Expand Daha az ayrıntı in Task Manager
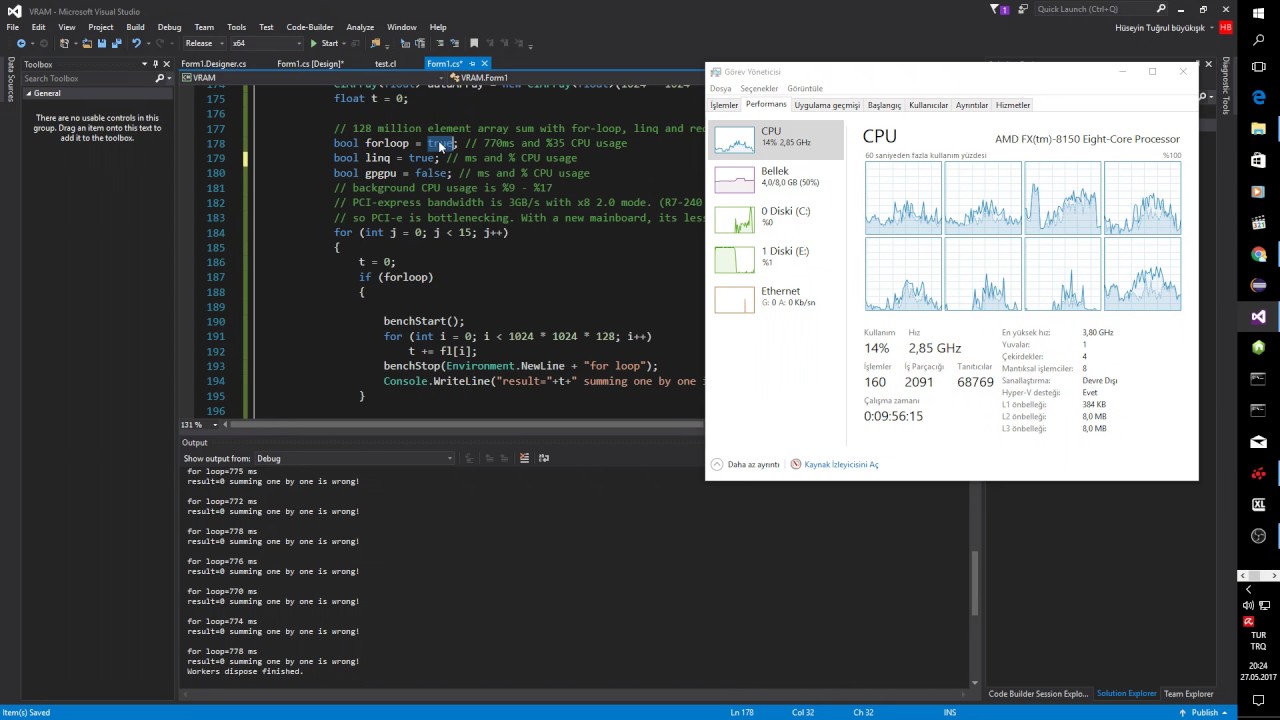 pyautogui.click(x=745, y=464)
